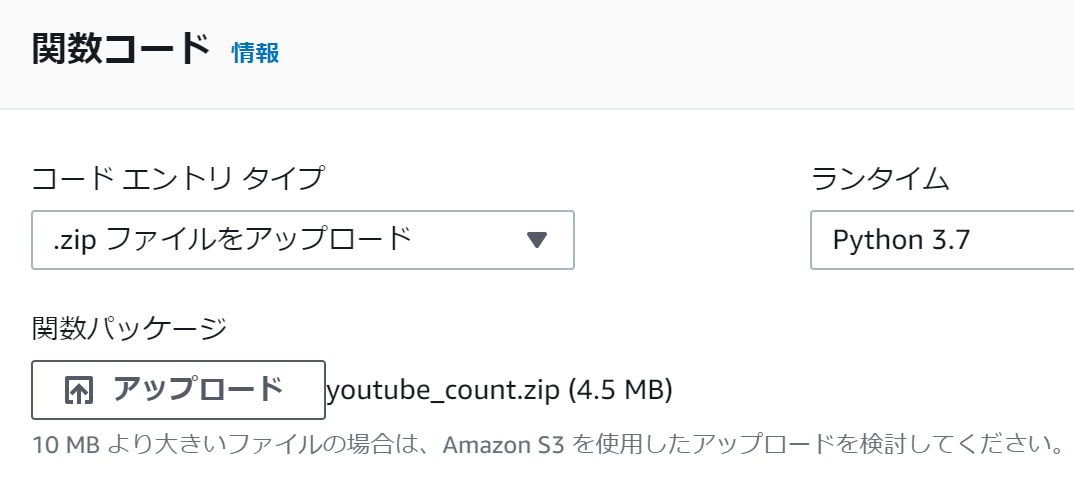Click the 関数パッケージ label

pyautogui.click(x=129, y=328)
